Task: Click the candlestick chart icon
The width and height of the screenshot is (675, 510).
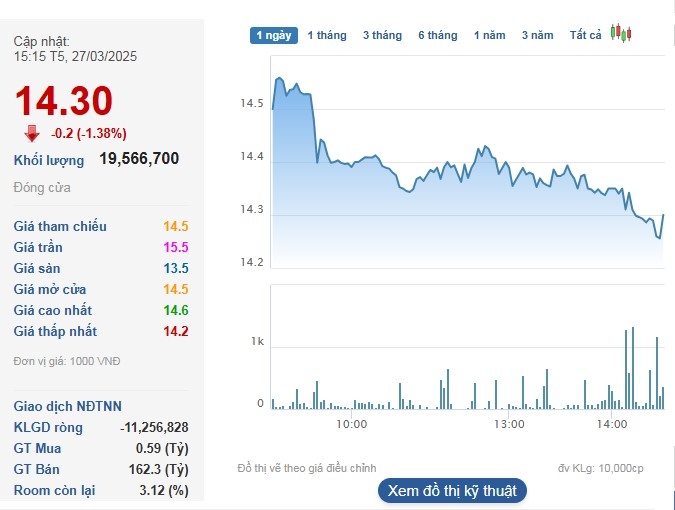Action: (622, 34)
